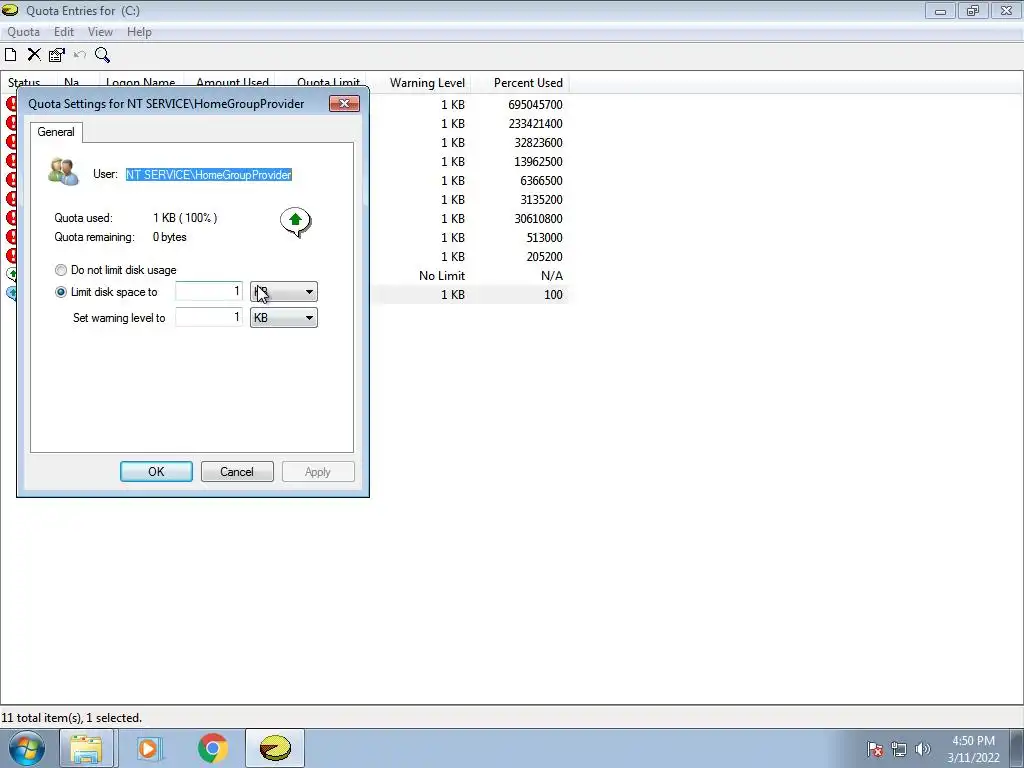
Task: Open the Properties toolbar icon
Action: coord(57,55)
